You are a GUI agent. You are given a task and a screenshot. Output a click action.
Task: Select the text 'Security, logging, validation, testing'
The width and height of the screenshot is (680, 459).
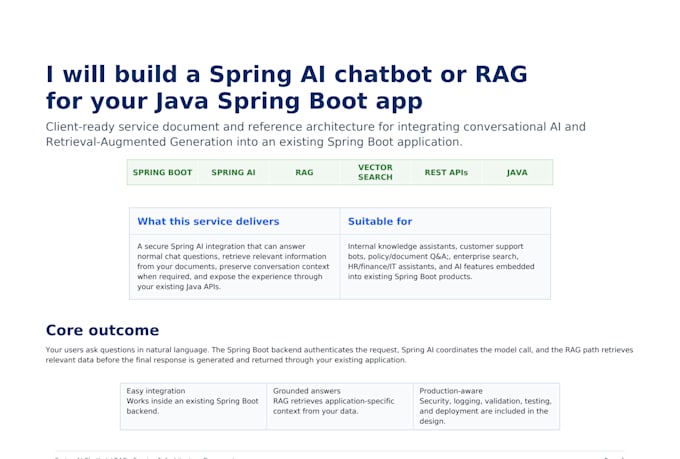(485, 401)
